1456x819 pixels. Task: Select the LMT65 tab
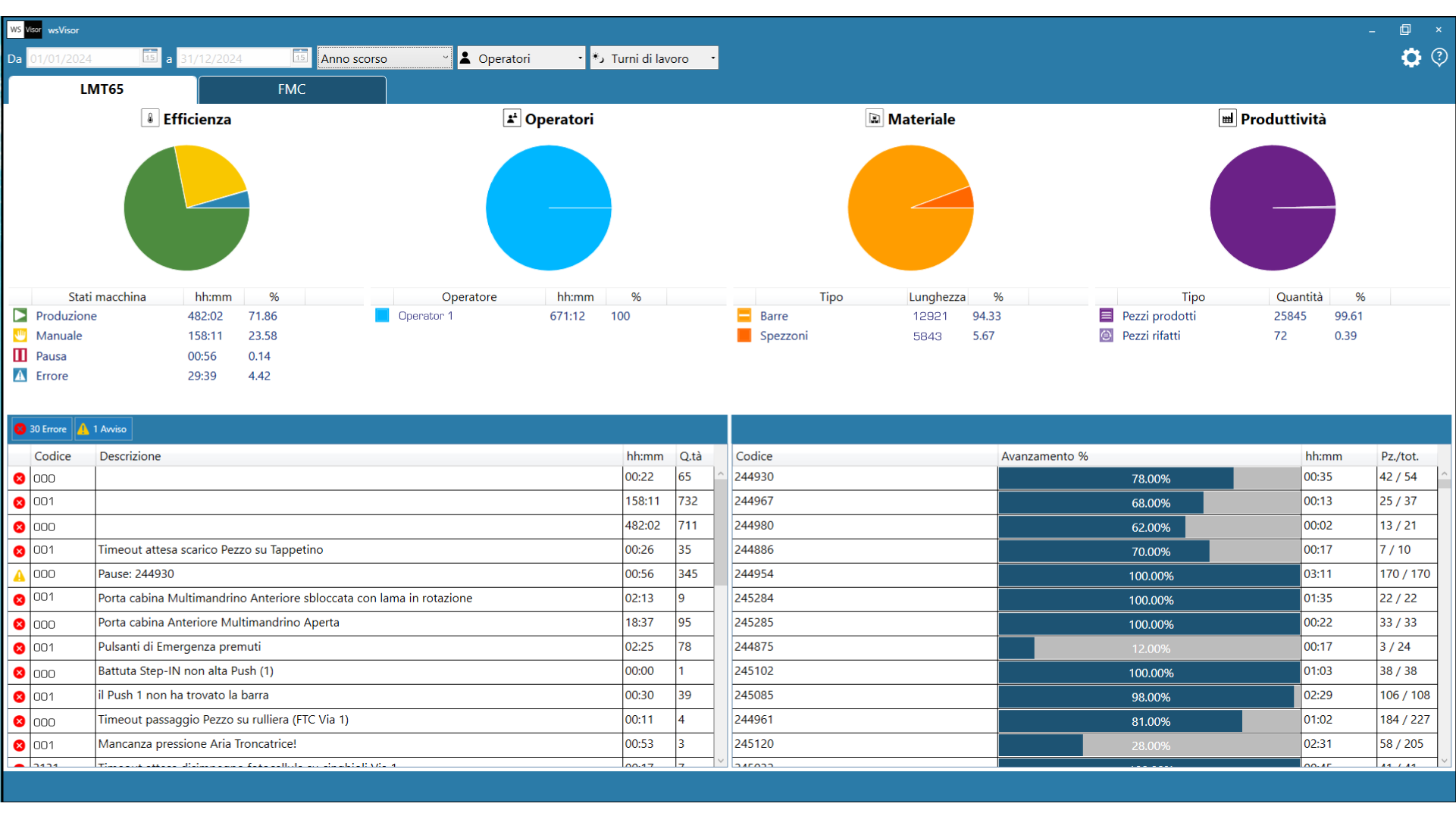pyautogui.click(x=102, y=89)
